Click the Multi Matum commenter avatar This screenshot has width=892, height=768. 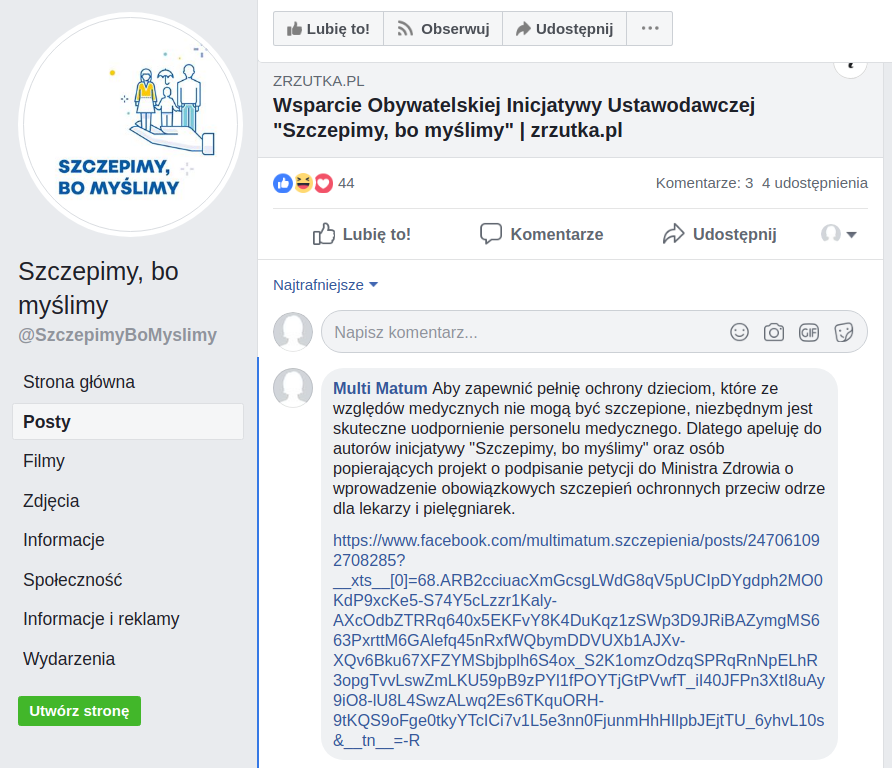[293, 388]
